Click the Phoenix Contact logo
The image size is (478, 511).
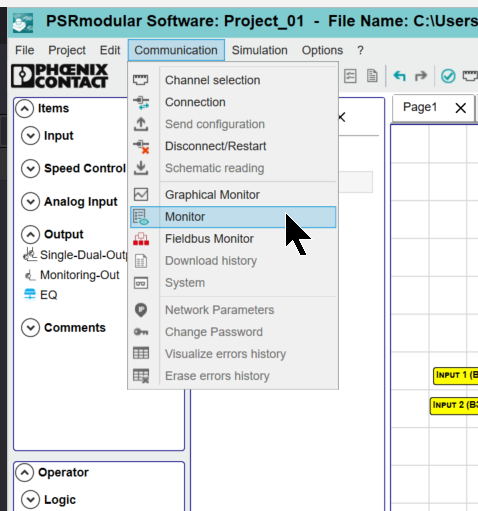[60, 76]
